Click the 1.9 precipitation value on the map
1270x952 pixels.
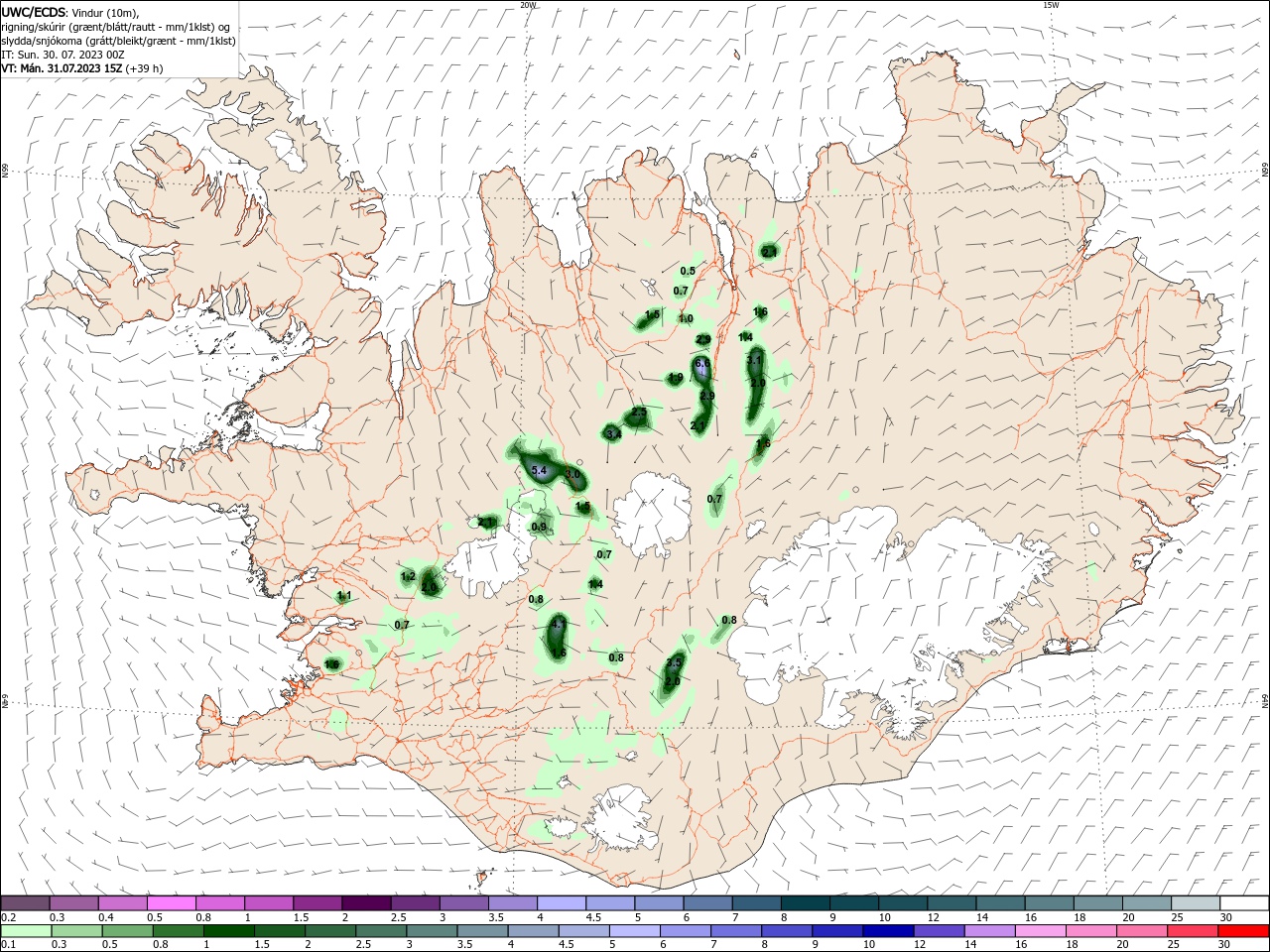(676, 378)
